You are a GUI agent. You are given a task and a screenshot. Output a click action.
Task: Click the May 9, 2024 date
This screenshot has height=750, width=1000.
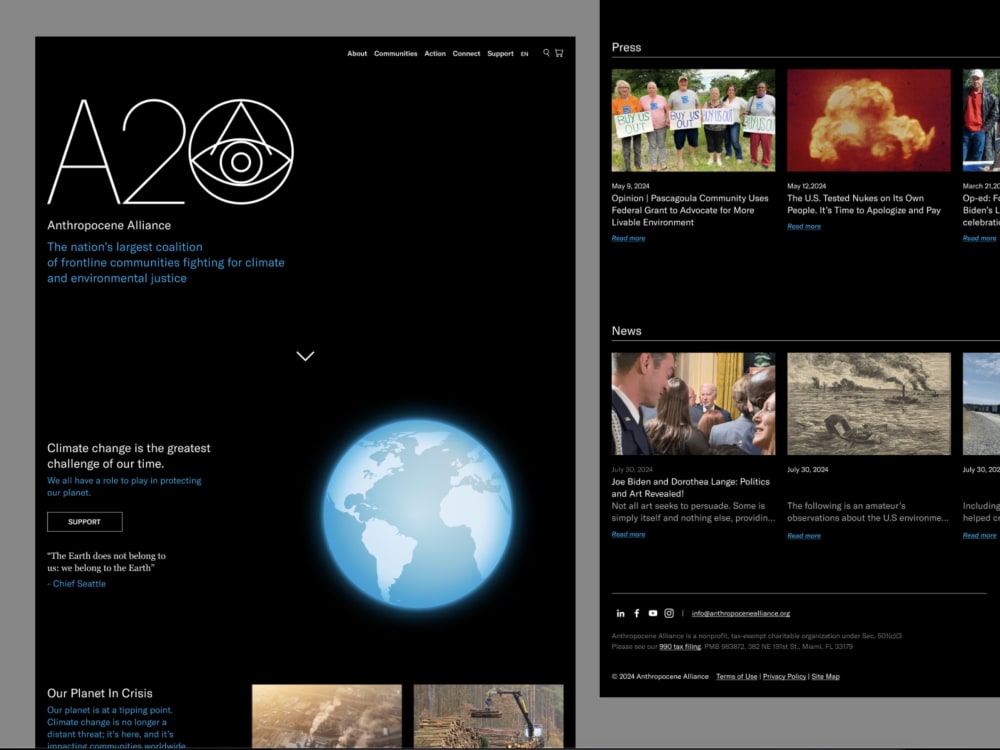pyautogui.click(x=630, y=186)
